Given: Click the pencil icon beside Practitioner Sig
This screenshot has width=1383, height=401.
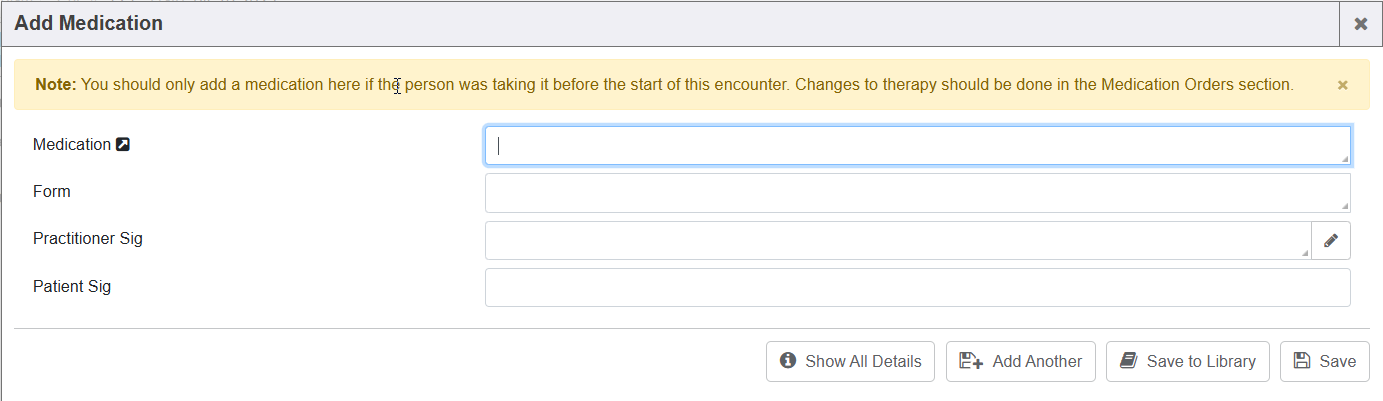Looking at the screenshot, I should pyautogui.click(x=1330, y=240).
